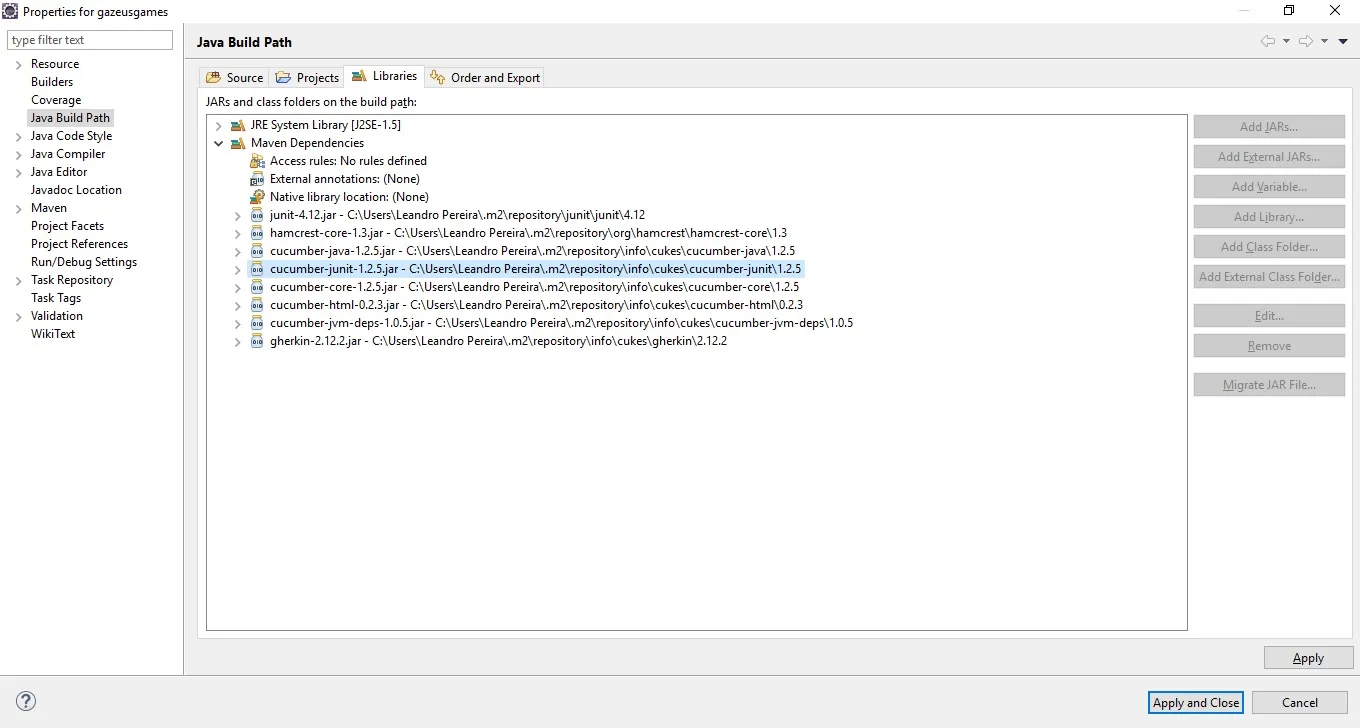The width and height of the screenshot is (1360, 728).
Task: Click the cucumber-junit-1.2.5.jar file icon
Action: (x=257, y=269)
